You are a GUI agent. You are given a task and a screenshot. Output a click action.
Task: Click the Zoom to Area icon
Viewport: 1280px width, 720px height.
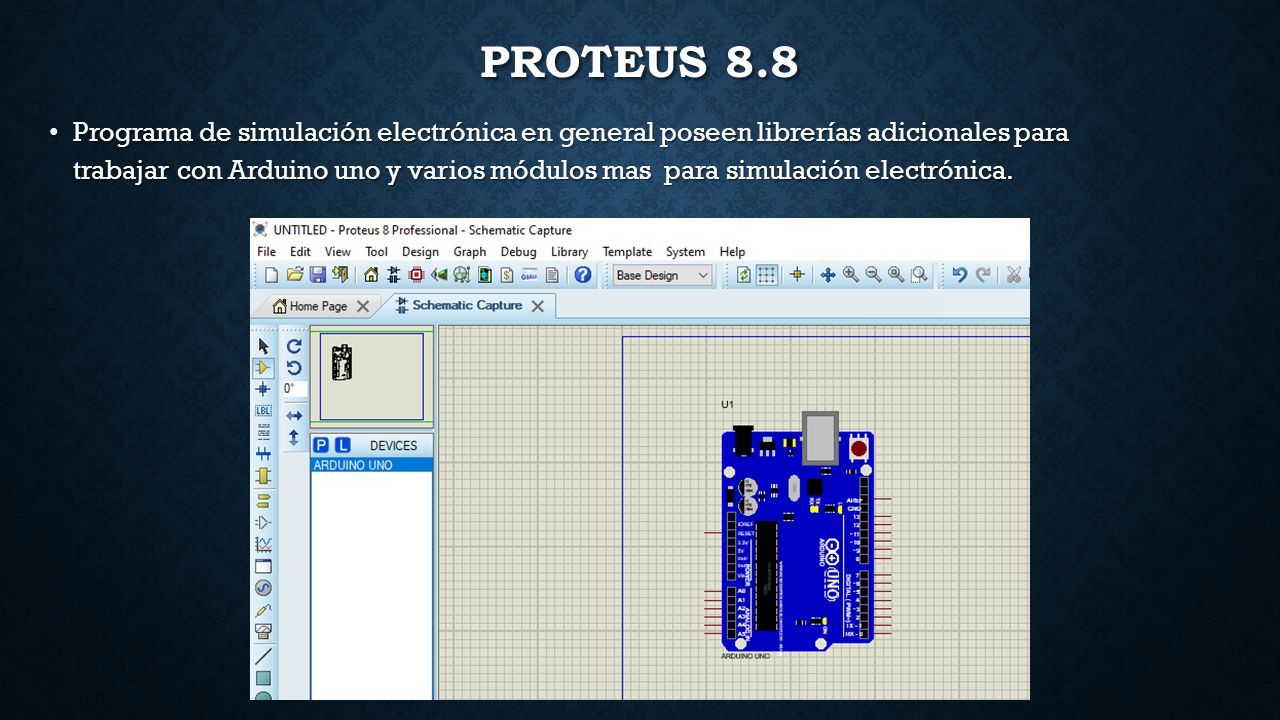coord(919,275)
